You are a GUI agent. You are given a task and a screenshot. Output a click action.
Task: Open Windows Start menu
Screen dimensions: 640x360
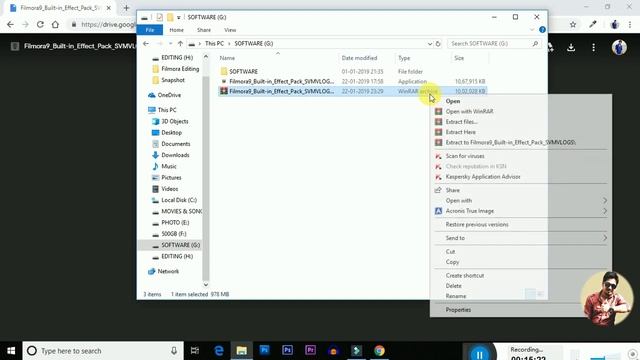[11, 351]
